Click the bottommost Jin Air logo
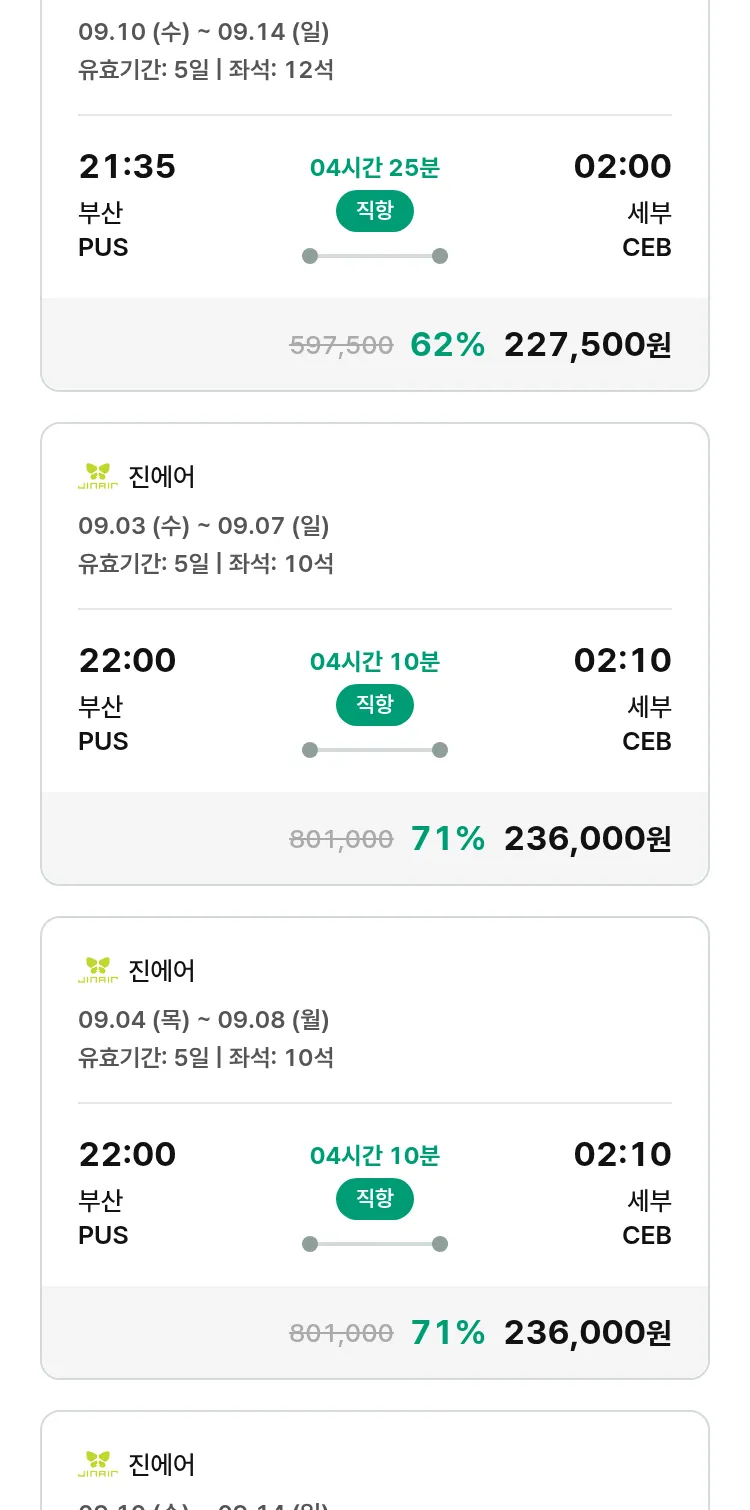 98,1464
